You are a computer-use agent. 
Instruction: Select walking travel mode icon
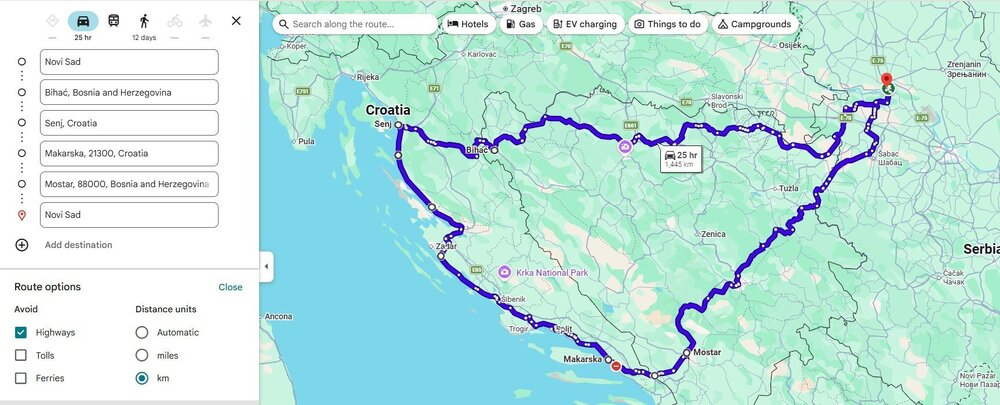point(144,21)
